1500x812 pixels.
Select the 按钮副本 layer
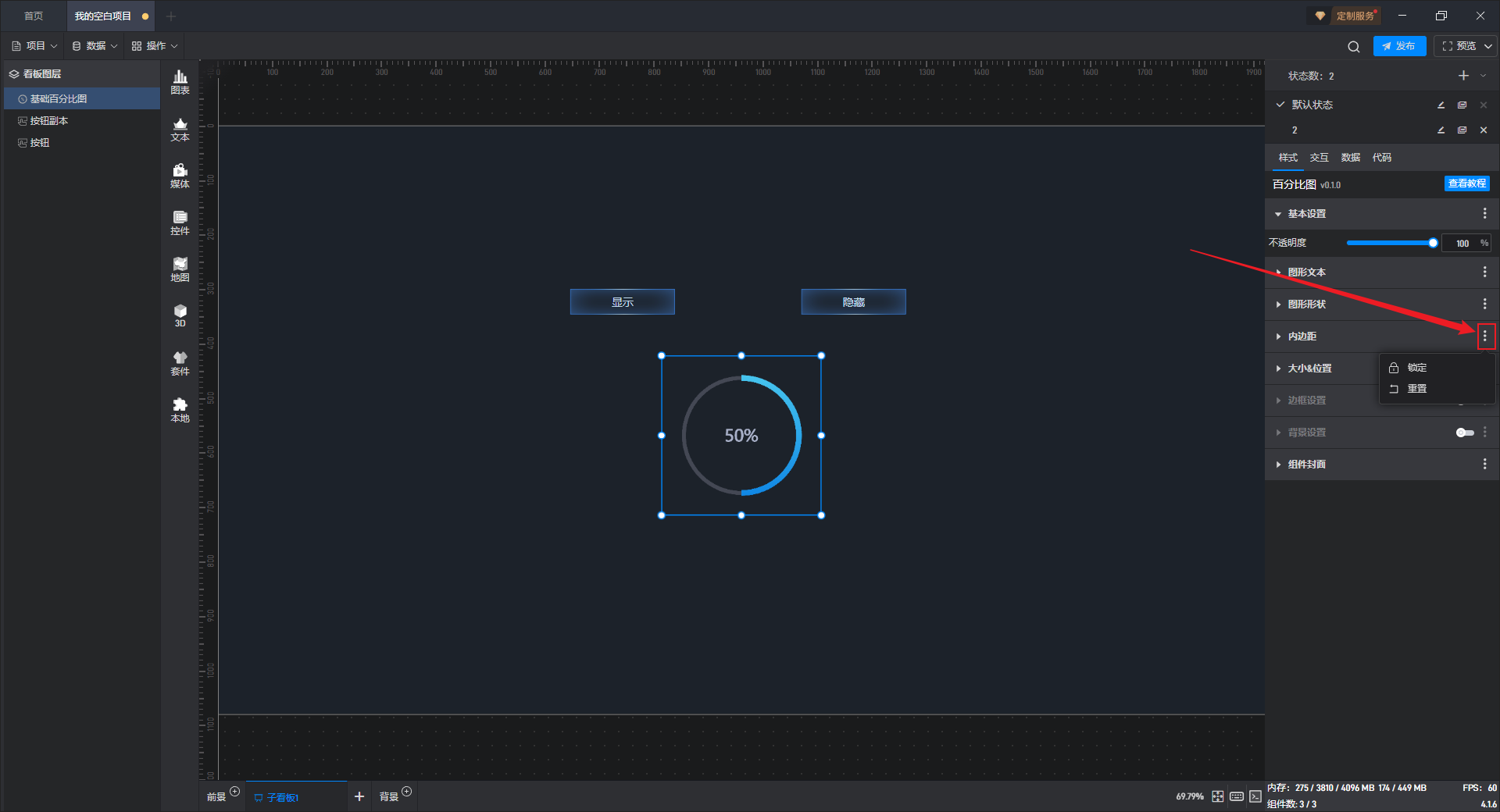point(82,121)
